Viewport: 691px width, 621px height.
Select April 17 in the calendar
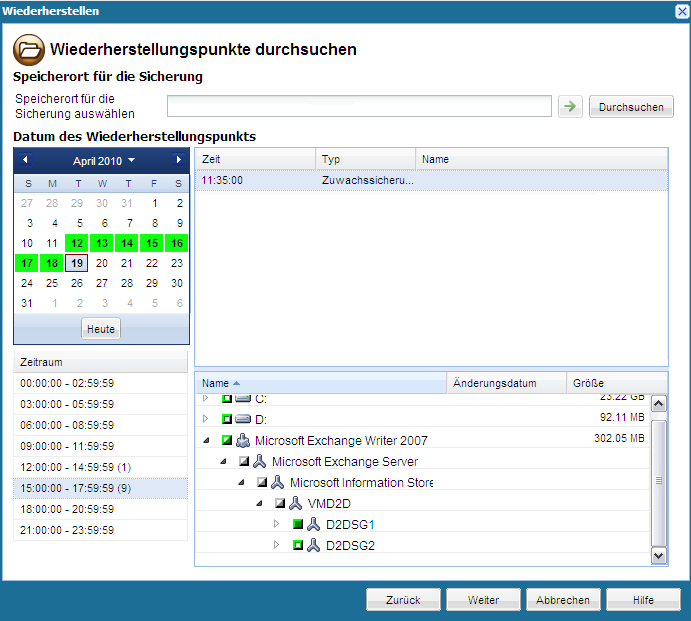point(27,263)
